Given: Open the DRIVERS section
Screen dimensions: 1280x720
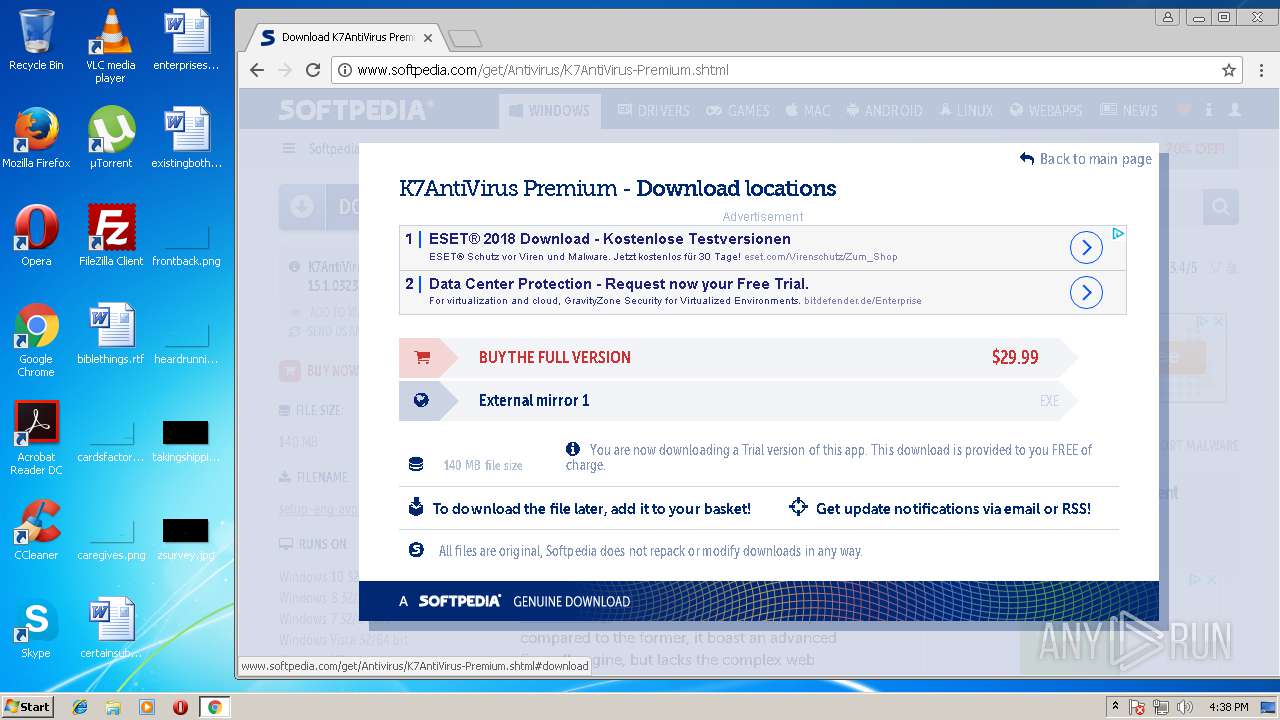Looking at the screenshot, I should [654, 110].
